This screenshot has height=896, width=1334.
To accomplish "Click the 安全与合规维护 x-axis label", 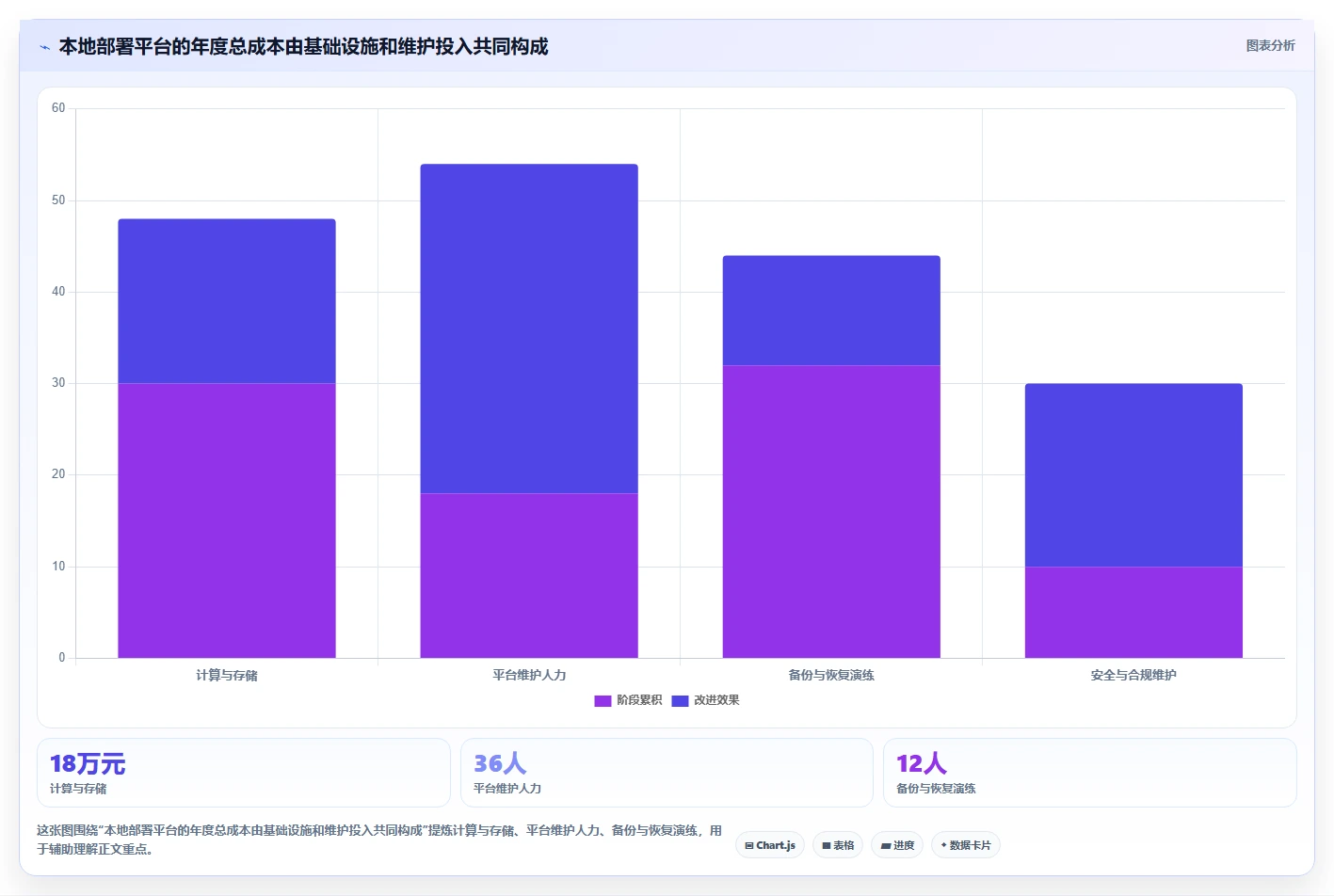I will 1133,675.
